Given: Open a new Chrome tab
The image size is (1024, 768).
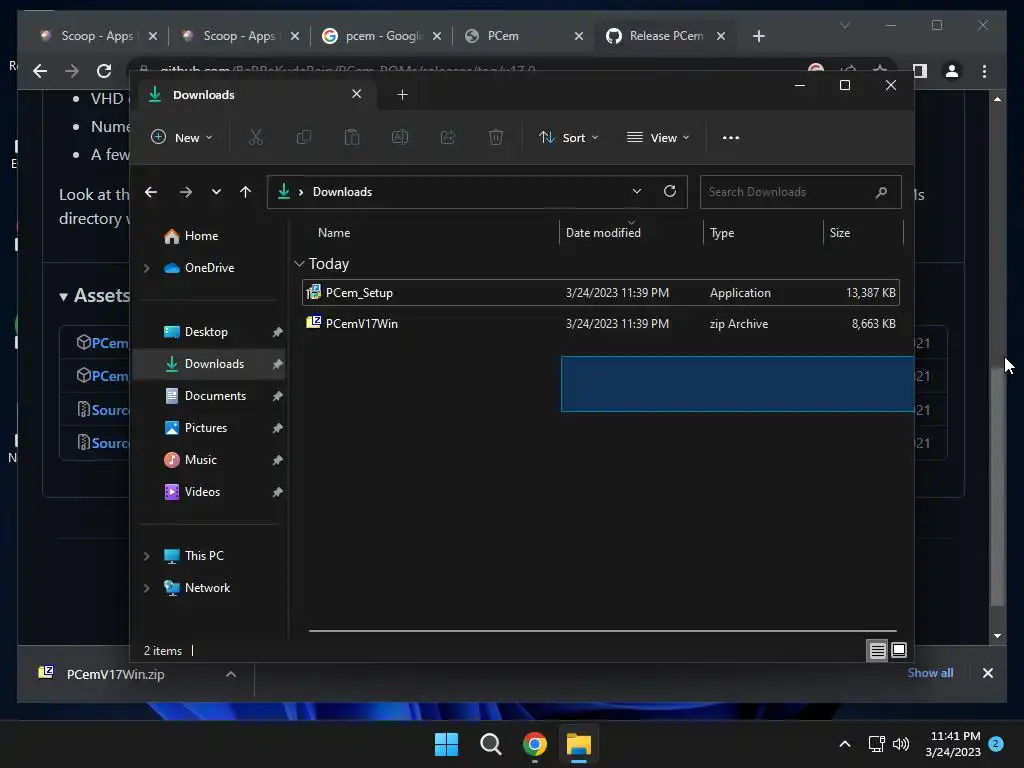Looking at the screenshot, I should [x=758, y=36].
